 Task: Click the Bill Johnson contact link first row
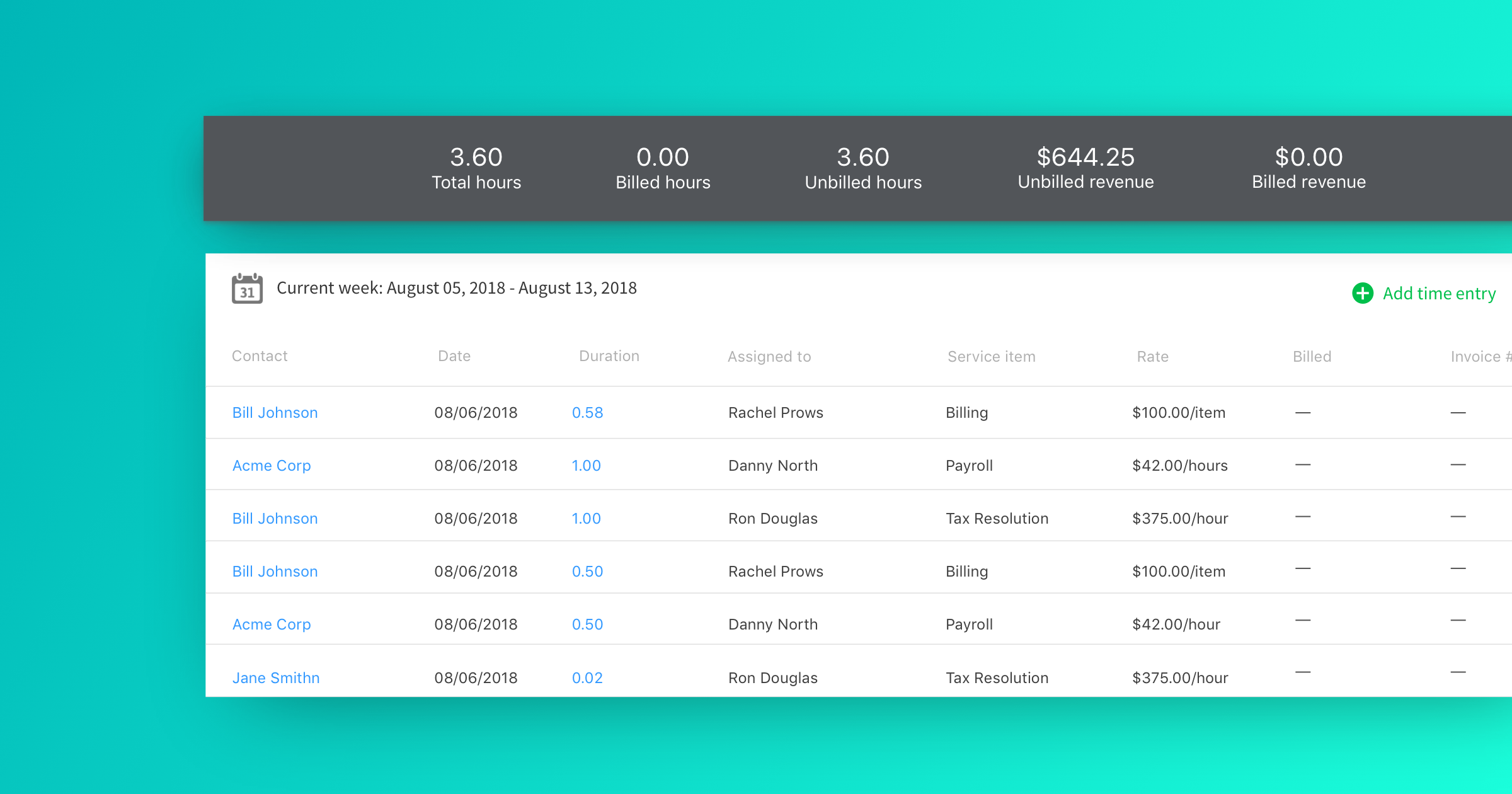275,411
